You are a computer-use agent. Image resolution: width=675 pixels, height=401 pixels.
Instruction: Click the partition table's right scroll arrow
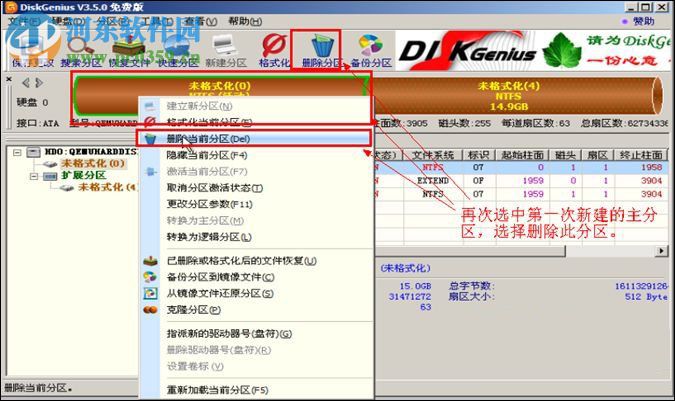(660, 250)
